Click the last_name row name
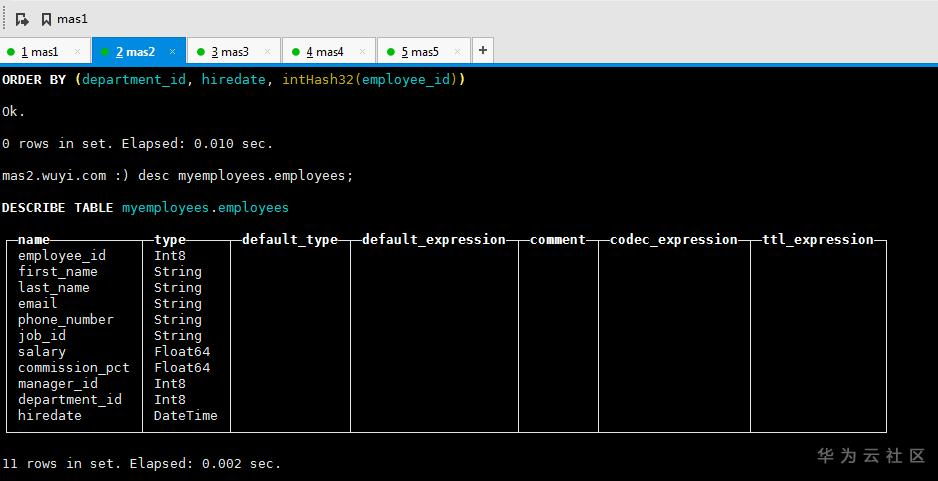 53,288
